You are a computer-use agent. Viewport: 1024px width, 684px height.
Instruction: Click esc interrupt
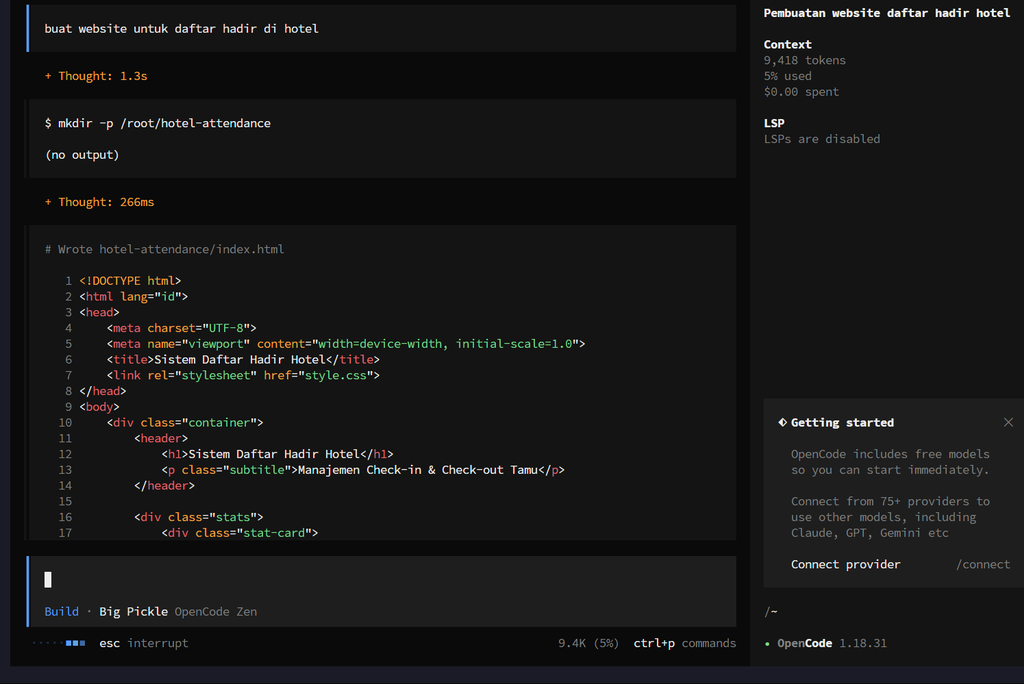[x=144, y=643]
